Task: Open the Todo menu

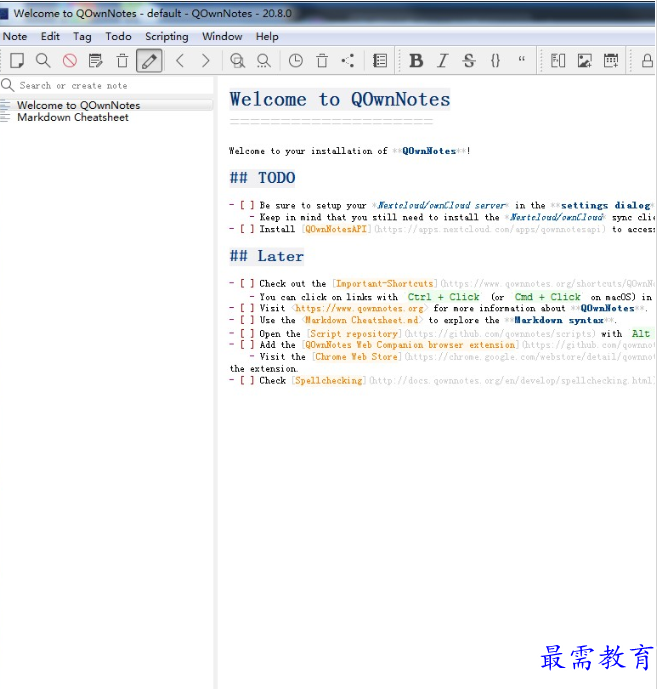Action: pos(118,36)
